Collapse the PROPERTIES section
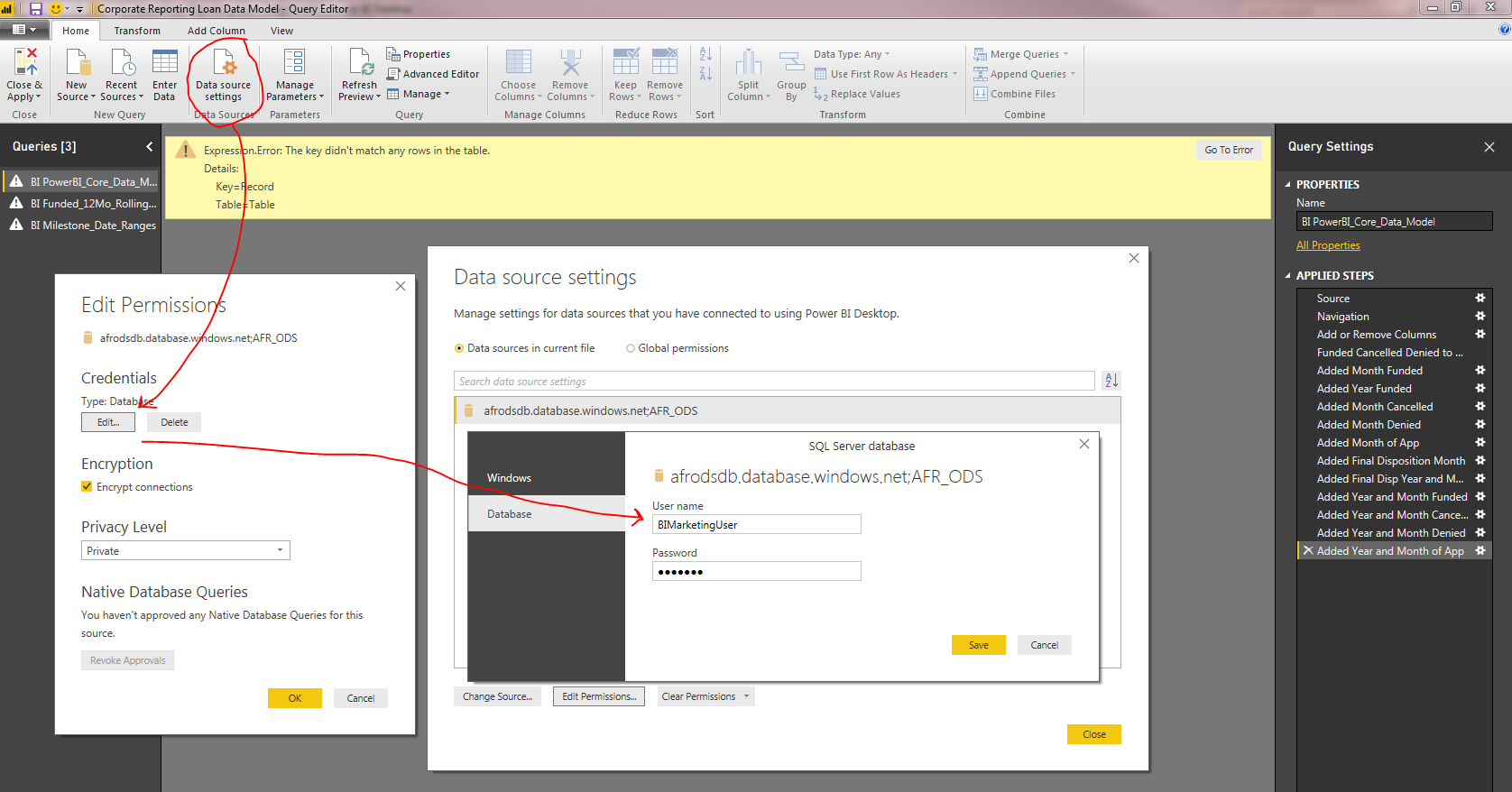 tap(1288, 185)
